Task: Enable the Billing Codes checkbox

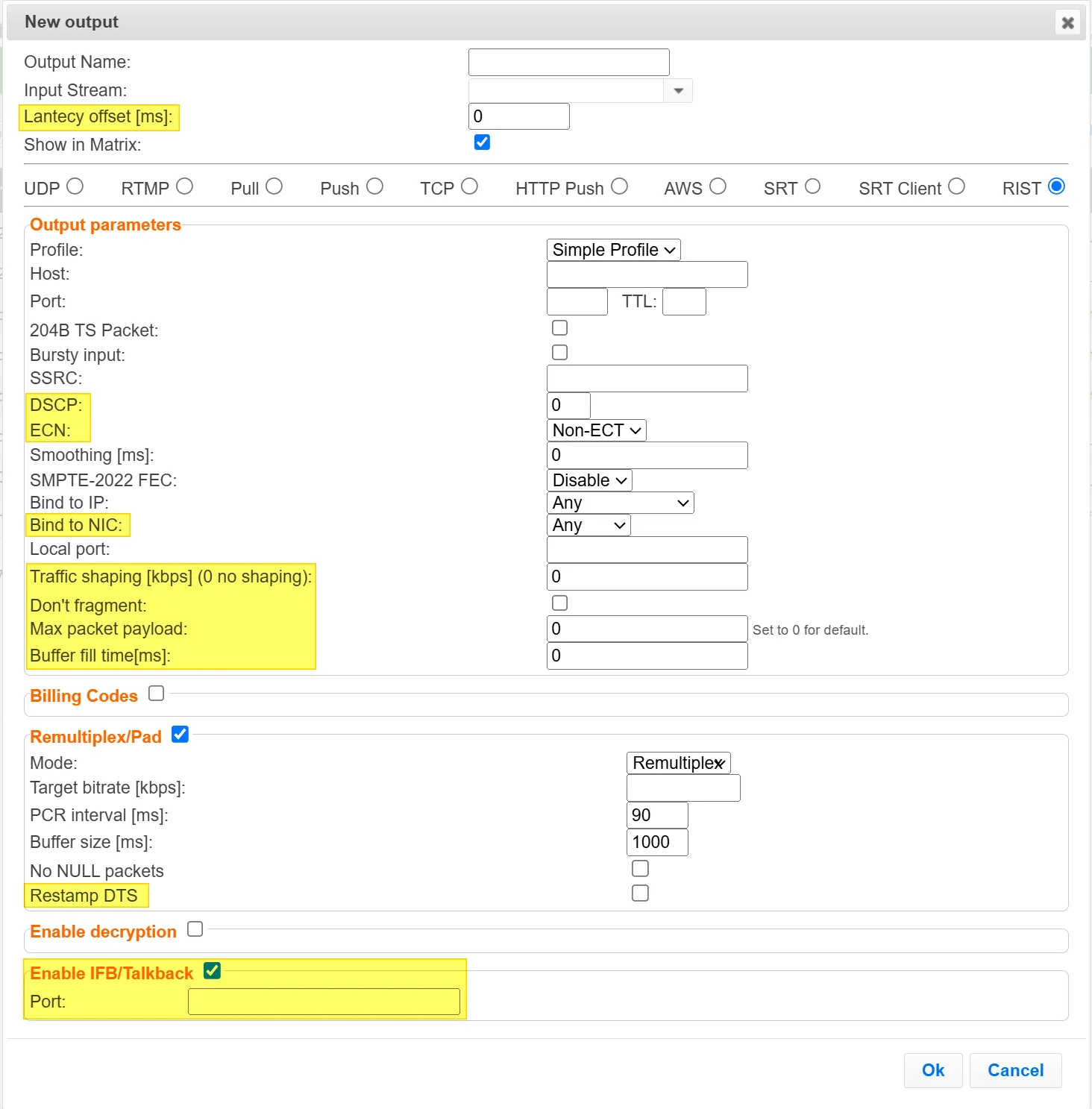Action: pos(156,694)
